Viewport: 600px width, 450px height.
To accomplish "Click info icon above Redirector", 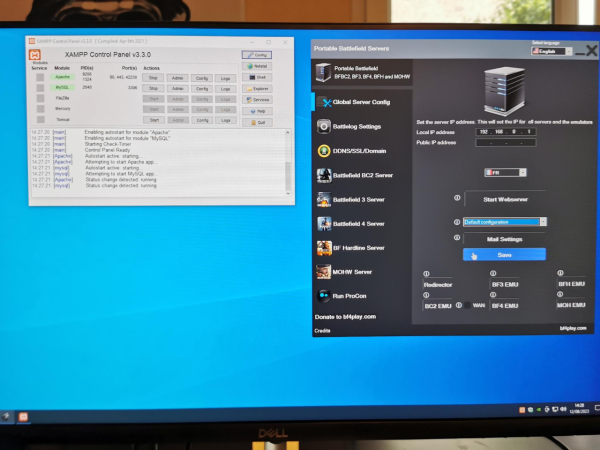I will (x=426, y=274).
